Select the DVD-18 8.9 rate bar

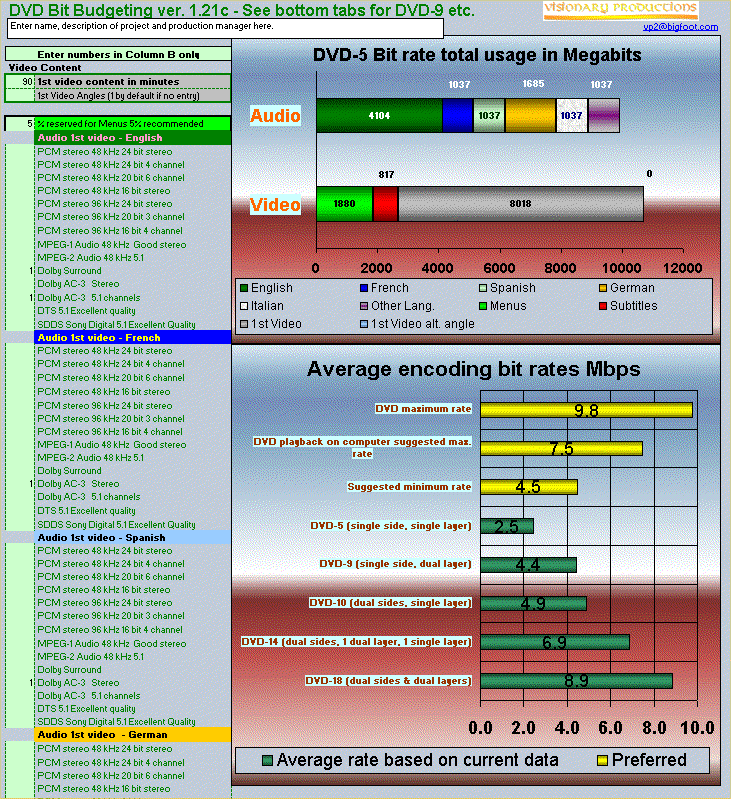[x=576, y=681]
